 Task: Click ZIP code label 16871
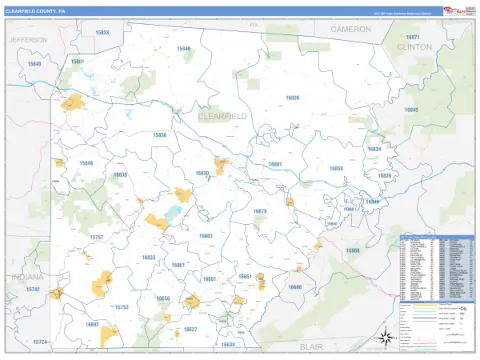point(412,37)
